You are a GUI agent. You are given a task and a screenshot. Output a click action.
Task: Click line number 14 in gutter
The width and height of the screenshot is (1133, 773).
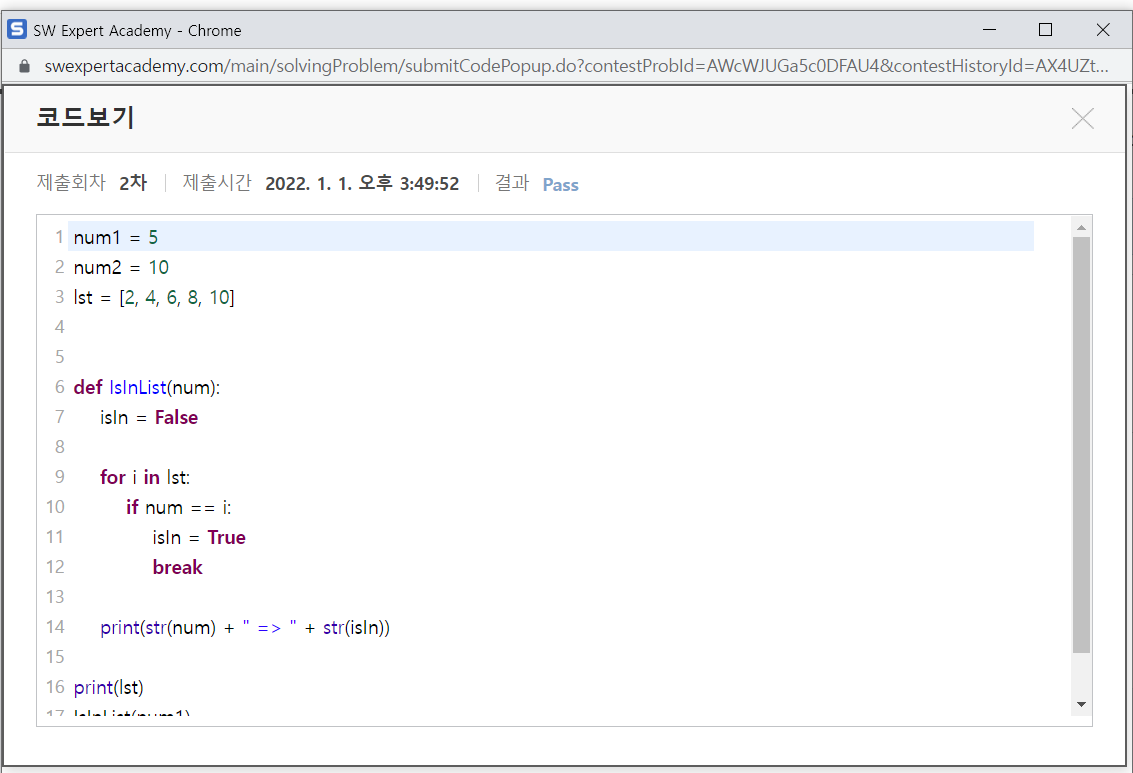(55, 627)
